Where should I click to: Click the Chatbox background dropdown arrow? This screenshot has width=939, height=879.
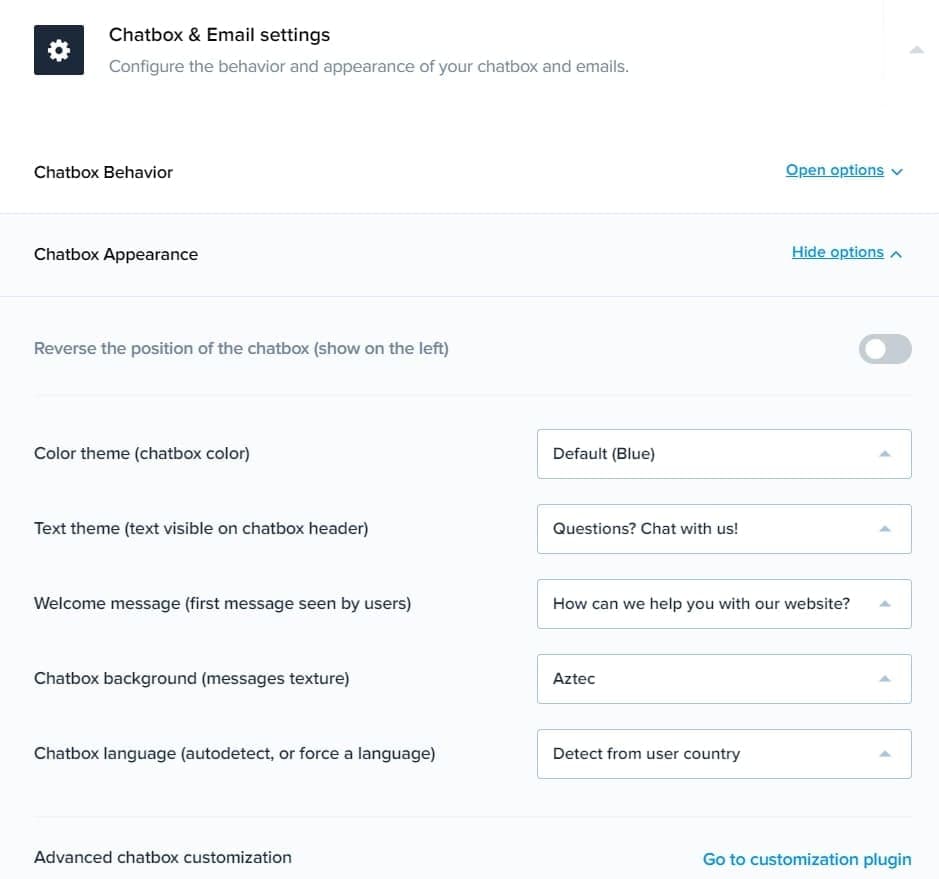point(884,679)
